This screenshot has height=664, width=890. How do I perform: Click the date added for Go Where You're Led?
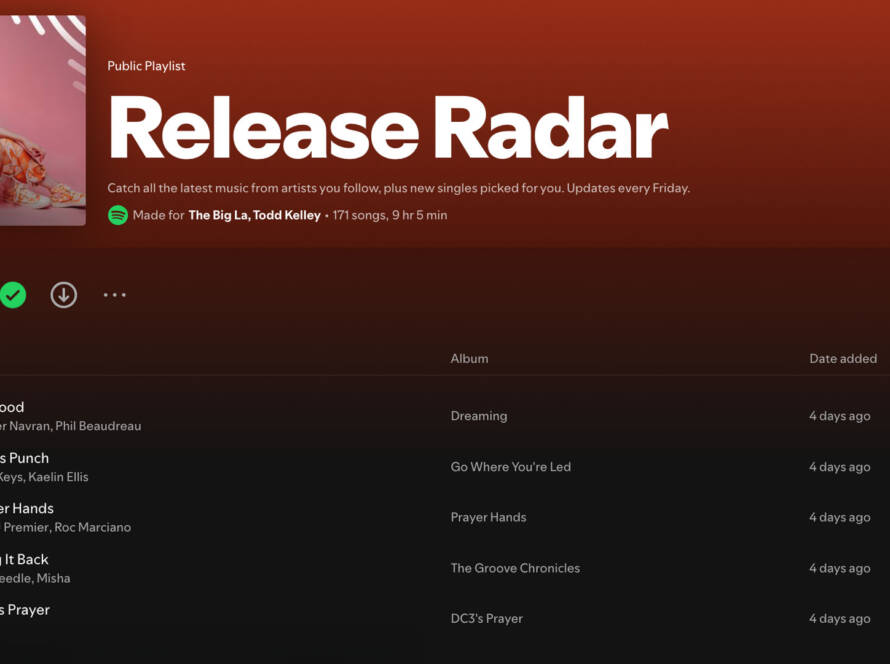pos(839,467)
